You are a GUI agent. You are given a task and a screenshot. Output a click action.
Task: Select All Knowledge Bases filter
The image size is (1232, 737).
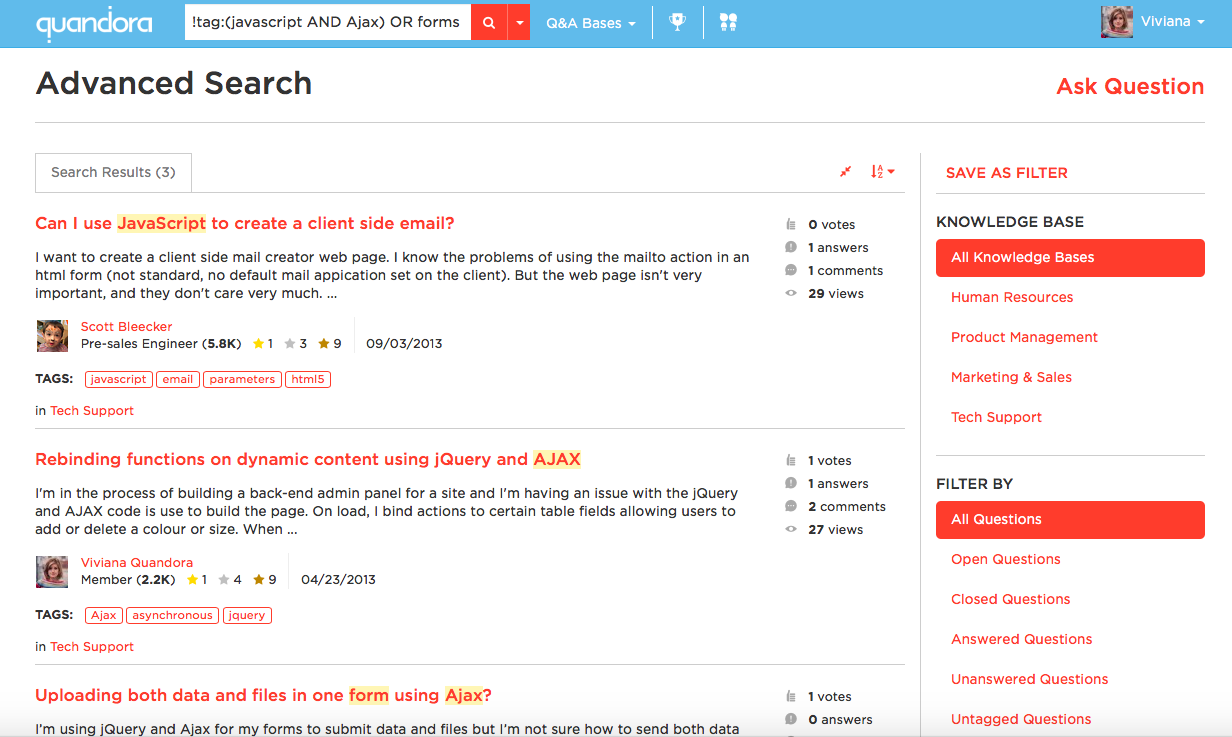[x=1070, y=258]
